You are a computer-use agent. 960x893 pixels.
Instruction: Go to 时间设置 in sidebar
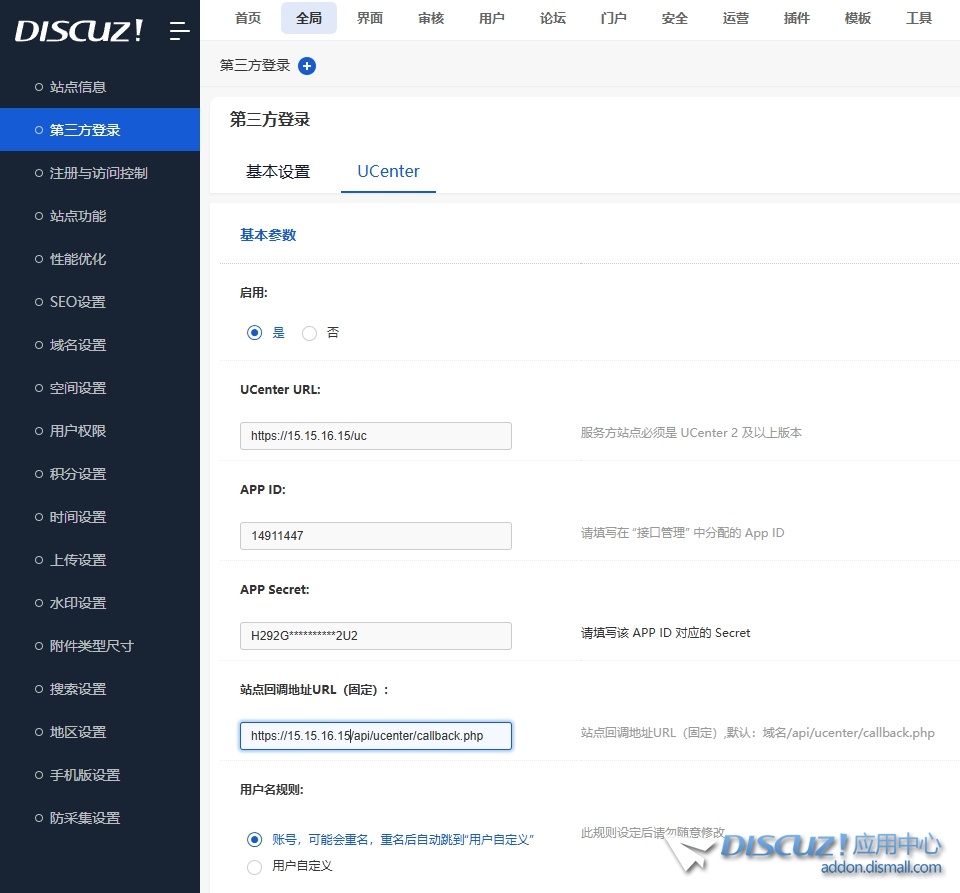point(100,517)
